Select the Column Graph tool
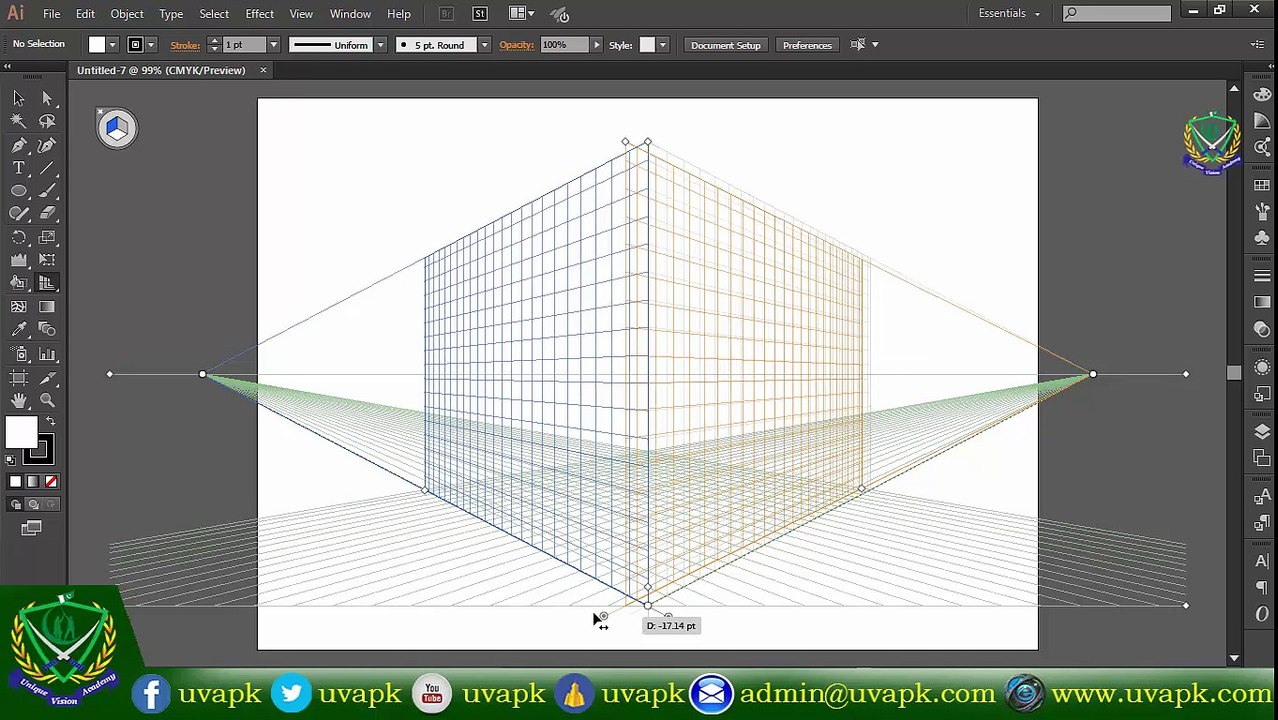 pyautogui.click(x=47, y=354)
